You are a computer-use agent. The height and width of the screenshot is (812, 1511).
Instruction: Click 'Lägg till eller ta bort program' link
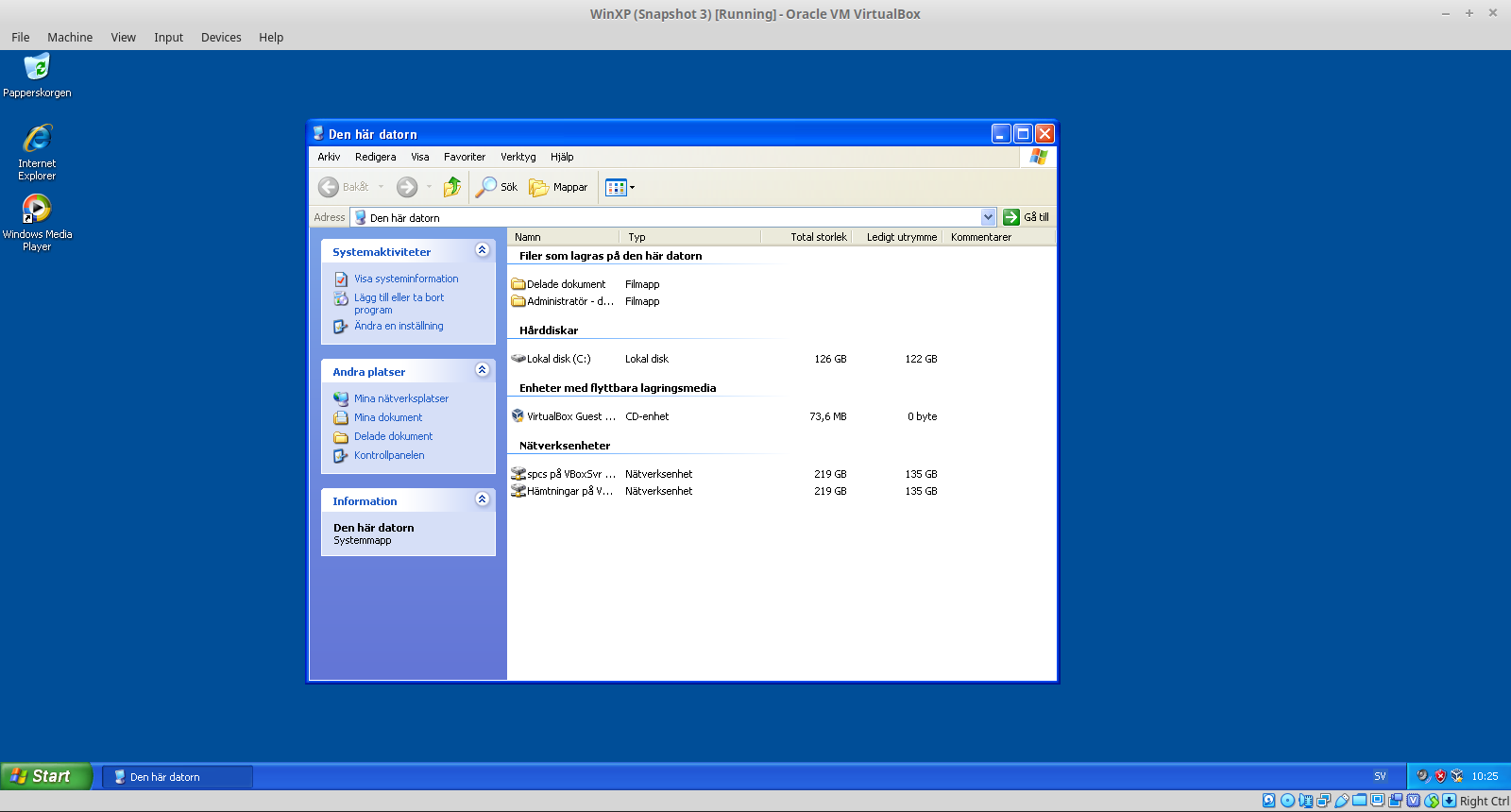coord(399,304)
